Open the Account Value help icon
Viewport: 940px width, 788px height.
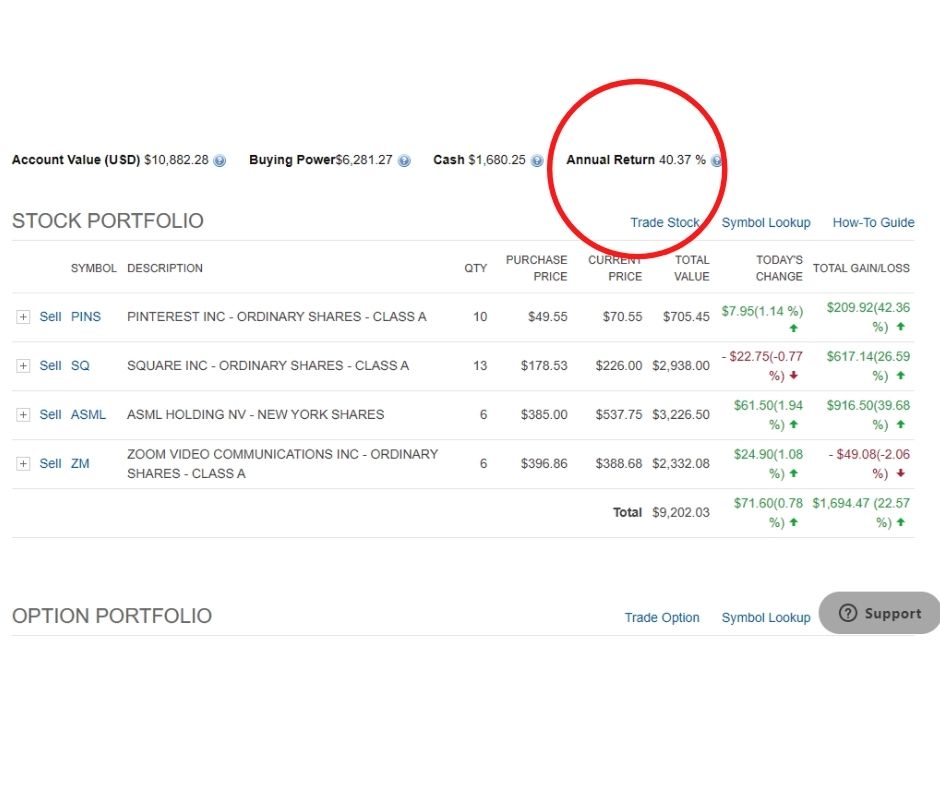coord(220,160)
